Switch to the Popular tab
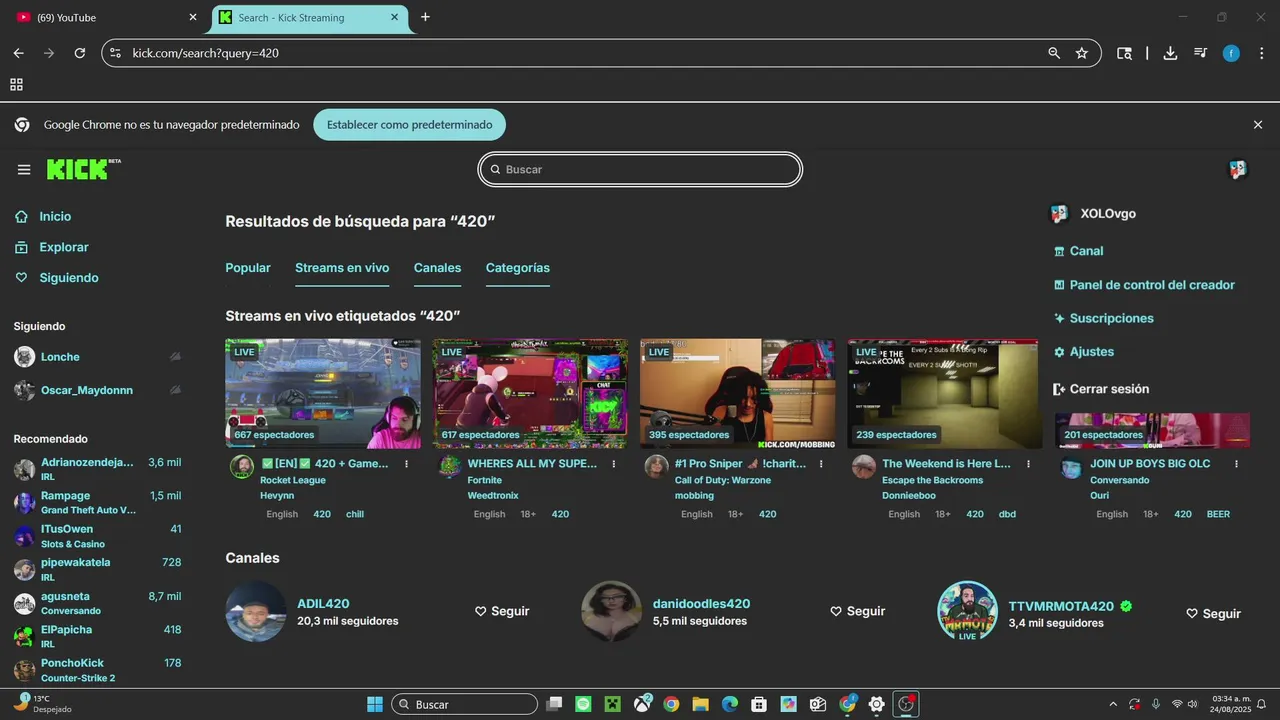The width and height of the screenshot is (1280, 720). coord(248,268)
